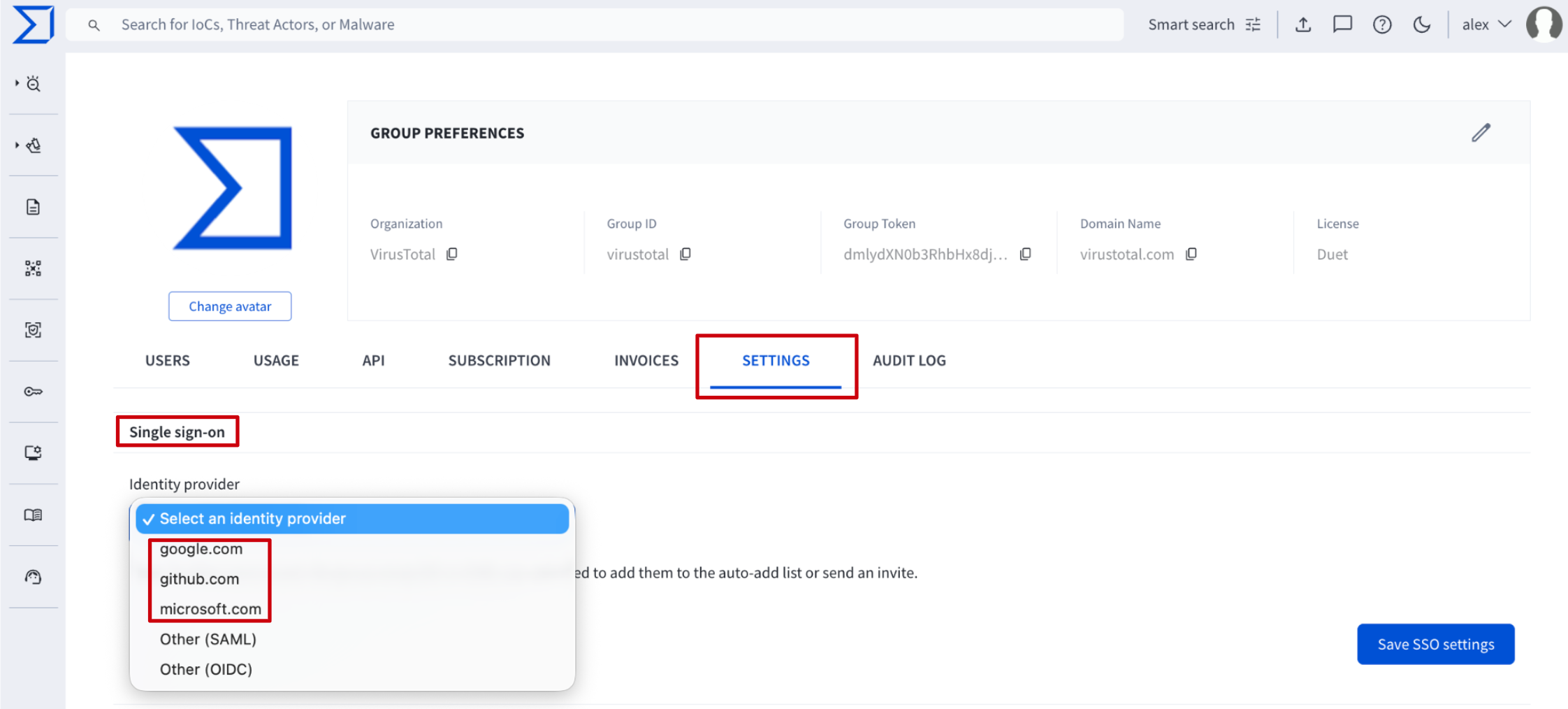Switch to dark mode with moon icon
The width and height of the screenshot is (1568, 709).
[1421, 25]
